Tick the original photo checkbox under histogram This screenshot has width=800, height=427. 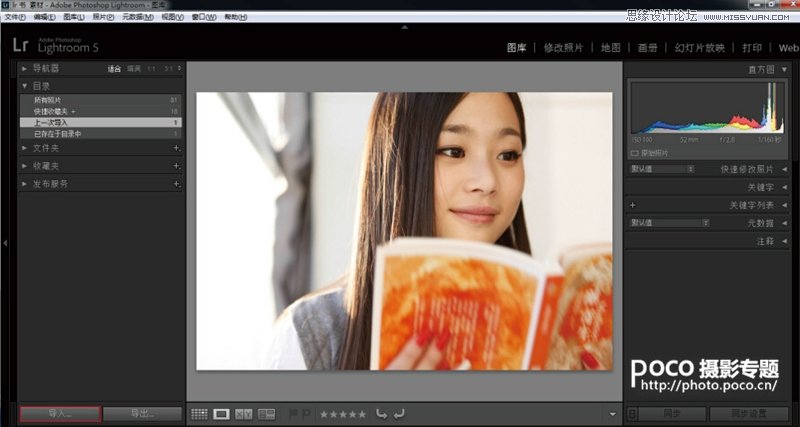click(x=635, y=153)
